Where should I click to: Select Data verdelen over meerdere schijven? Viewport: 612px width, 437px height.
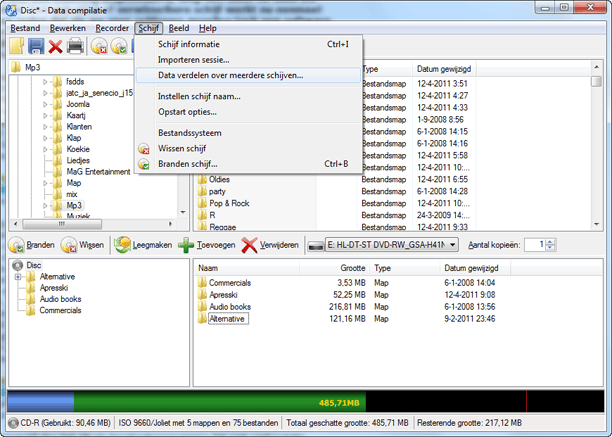[x=248, y=75]
